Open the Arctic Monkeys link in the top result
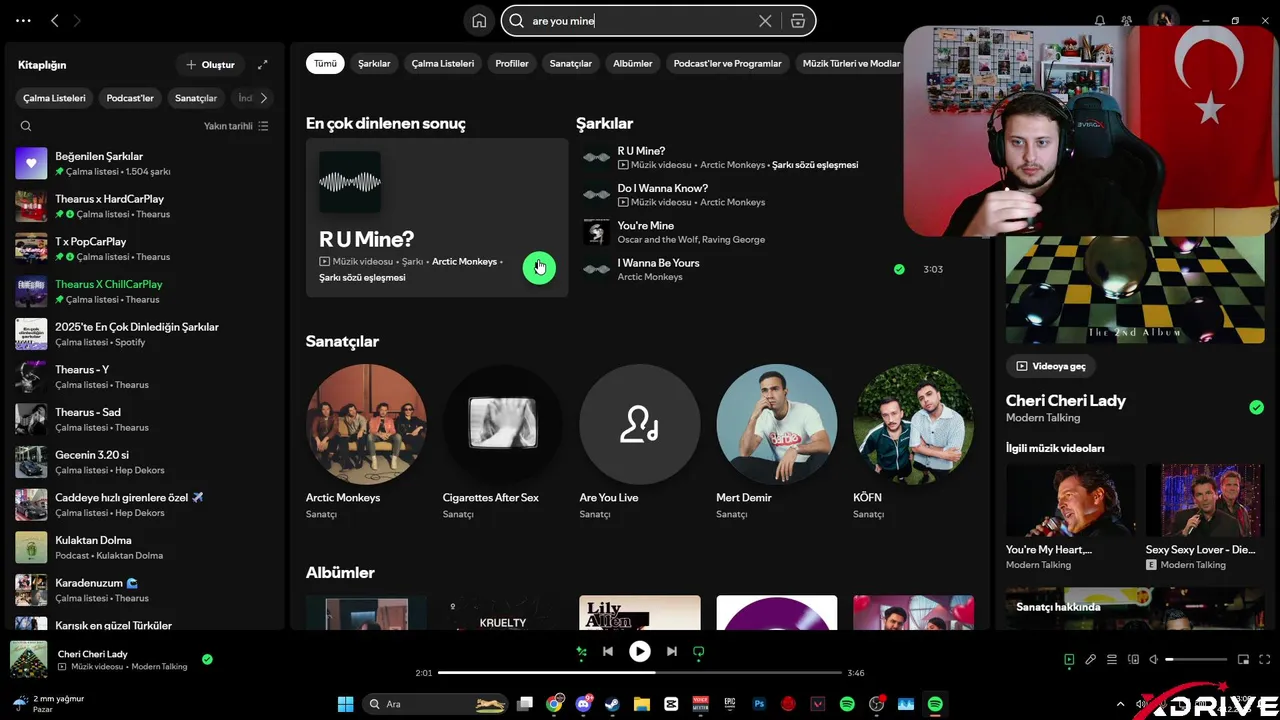Viewport: 1280px width, 720px height. coord(464,261)
